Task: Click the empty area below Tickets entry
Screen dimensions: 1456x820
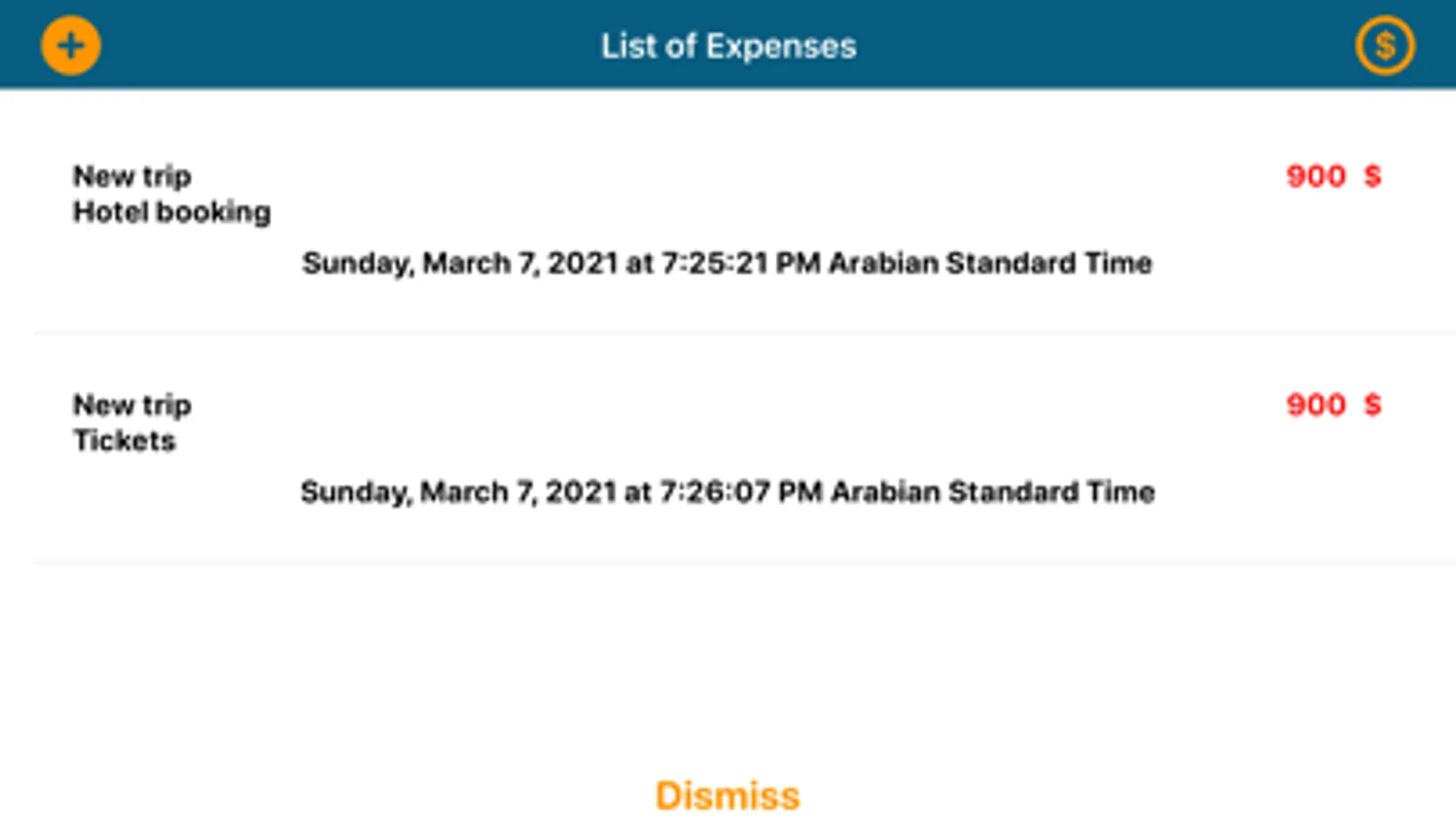Action: point(728,665)
